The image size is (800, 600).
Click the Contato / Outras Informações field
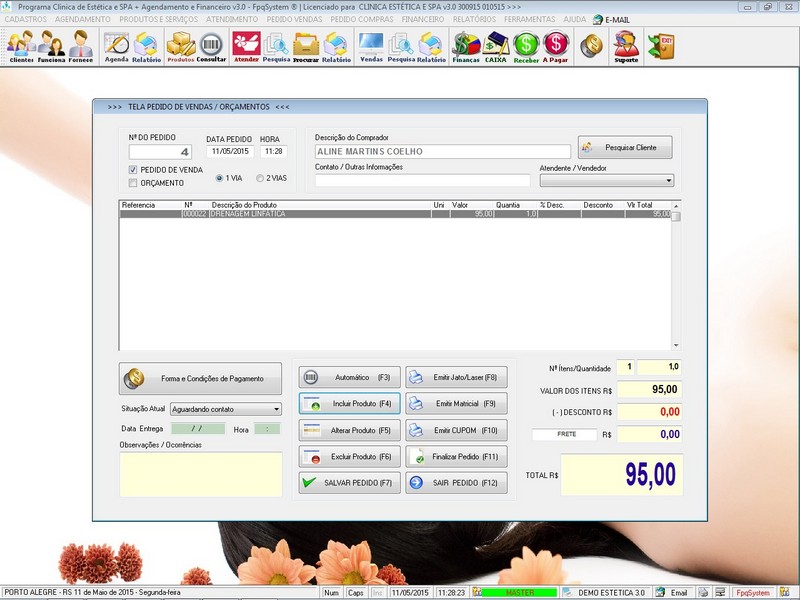tap(422, 180)
